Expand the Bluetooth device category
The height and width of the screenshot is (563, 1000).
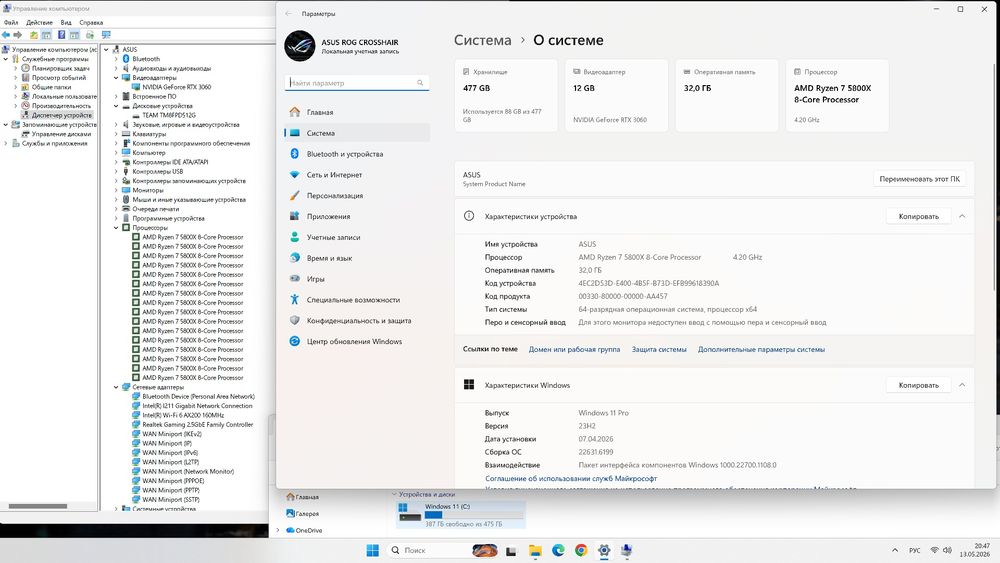(x=116, y=59)
